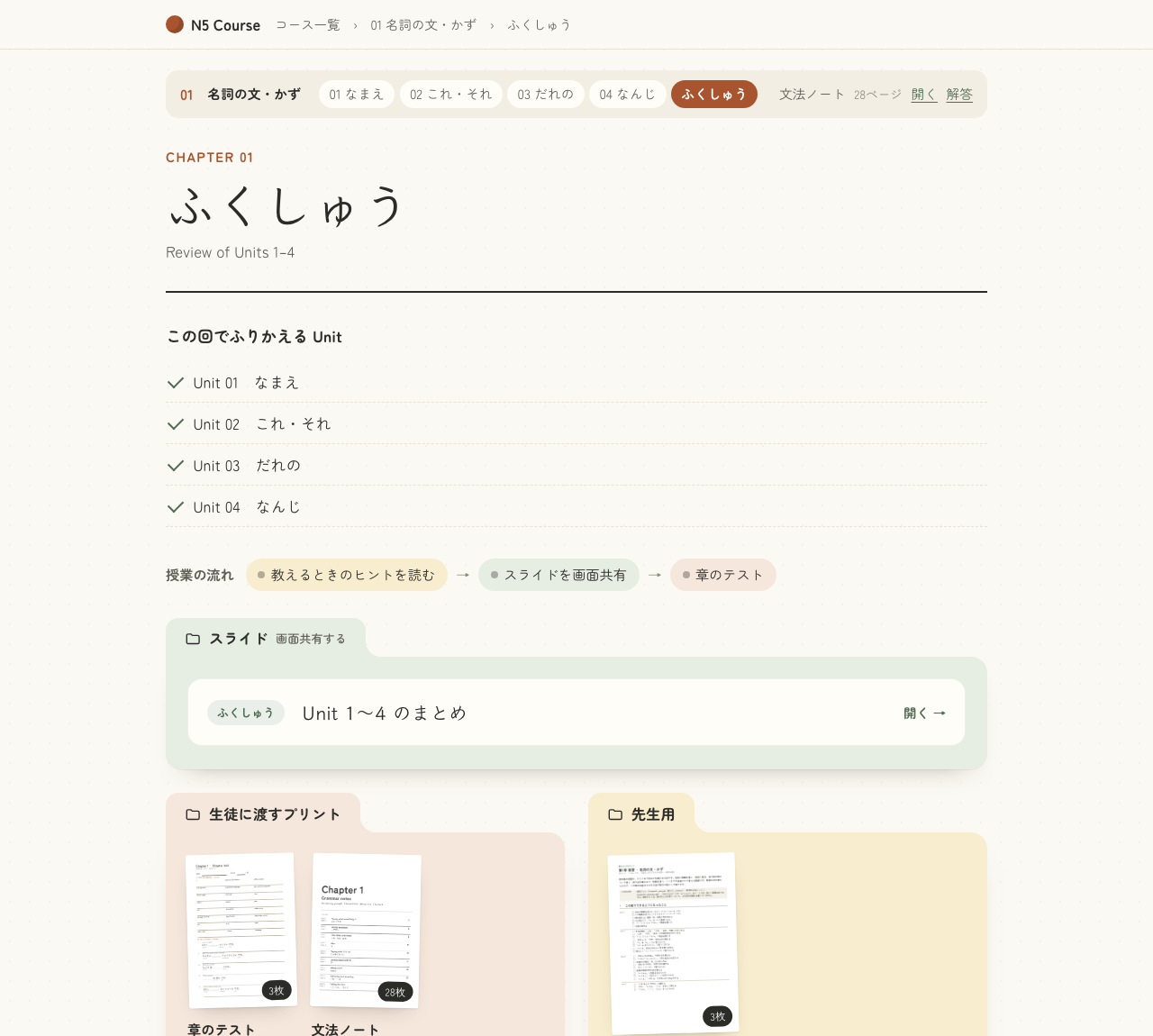Select the 04 なんじ tab
Screen dimensions: 1153x1036
(627, 95)
